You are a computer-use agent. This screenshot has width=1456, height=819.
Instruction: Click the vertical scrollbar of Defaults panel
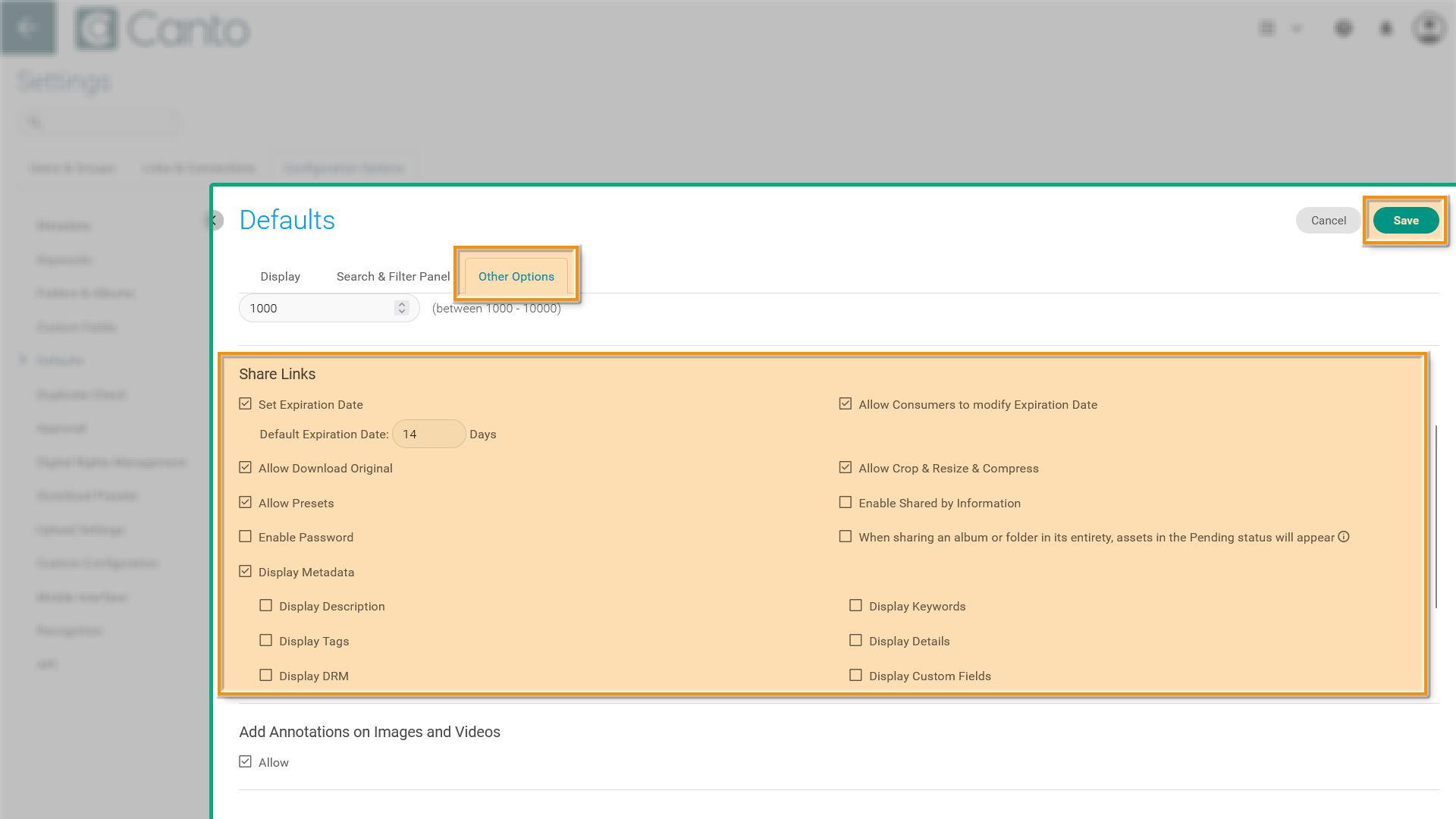[1436, 516]
